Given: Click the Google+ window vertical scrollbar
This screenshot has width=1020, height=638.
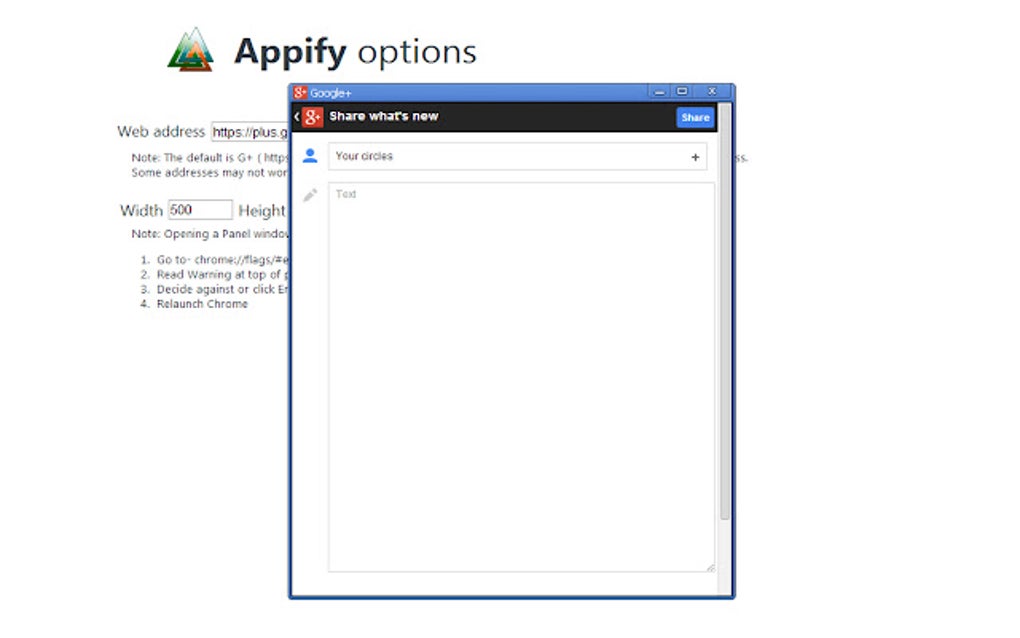Looking at the screenshot, I should [x=725, y=312].
